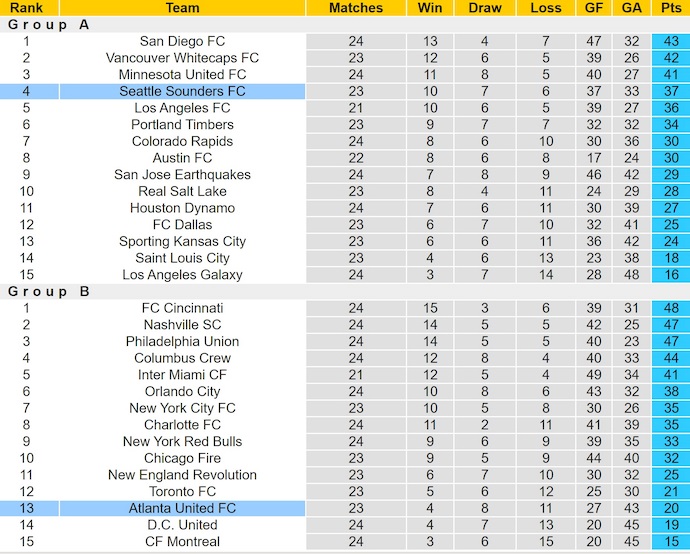Viewport: 690px width, 554px height.
Task: Click the Vancouver Whitecaps FC team name
Action: (x=182, y=58)
